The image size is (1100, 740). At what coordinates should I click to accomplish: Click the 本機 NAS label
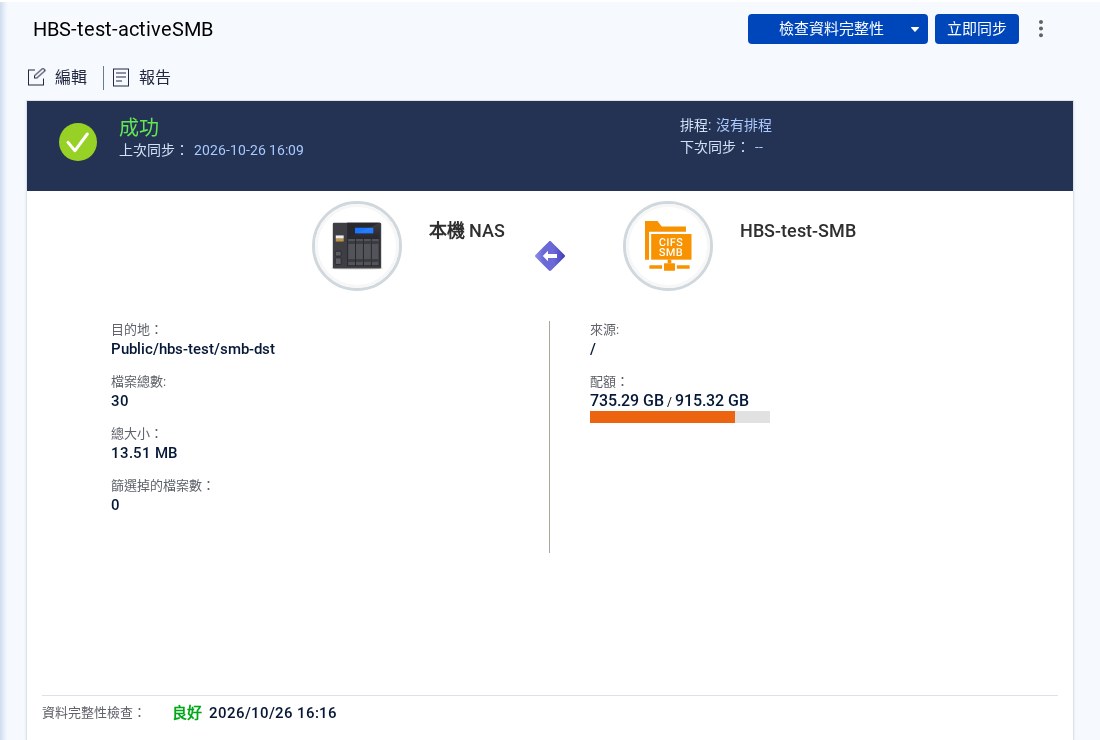[x=467, y=231]
